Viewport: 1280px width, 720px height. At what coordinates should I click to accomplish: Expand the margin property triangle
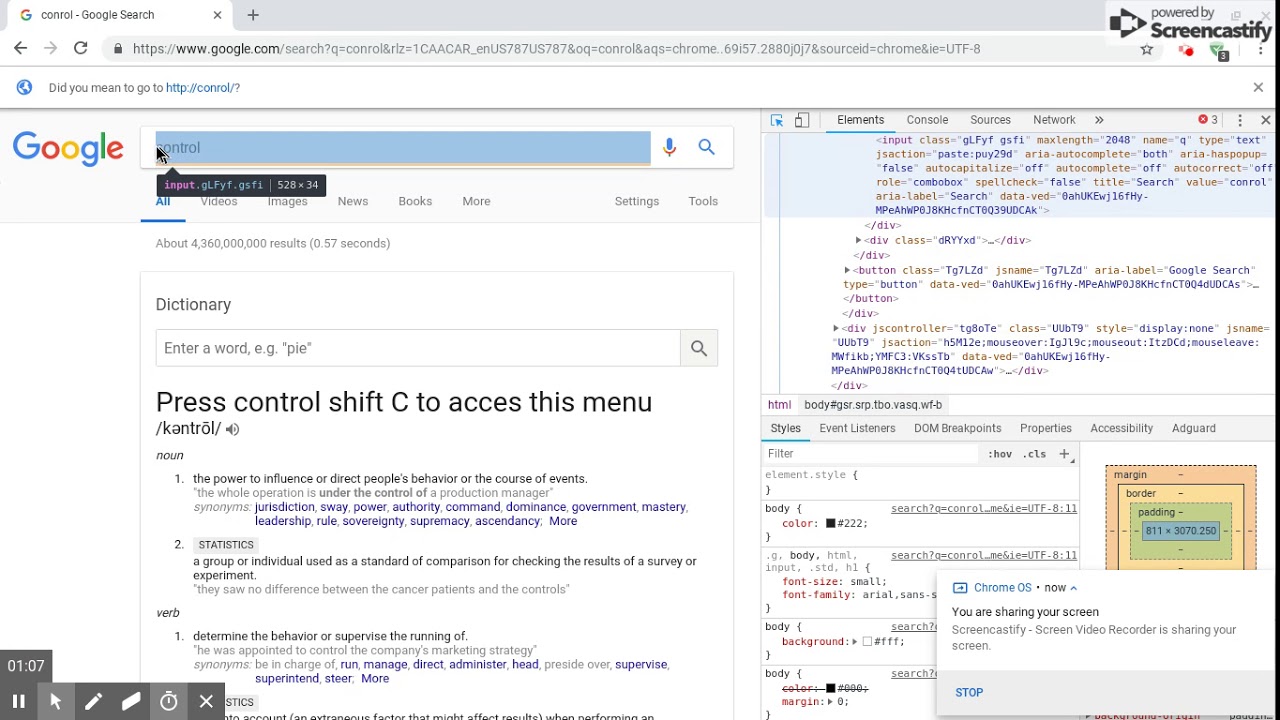[x=830, y=702]
